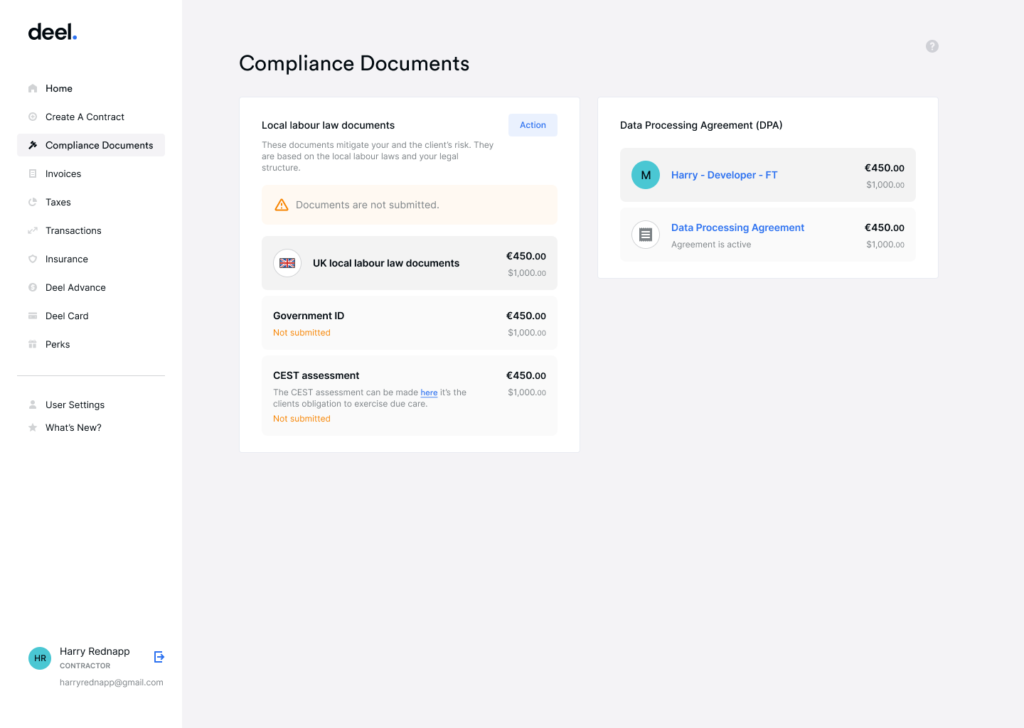Open Create A Contract page

[x=91, y=117]
